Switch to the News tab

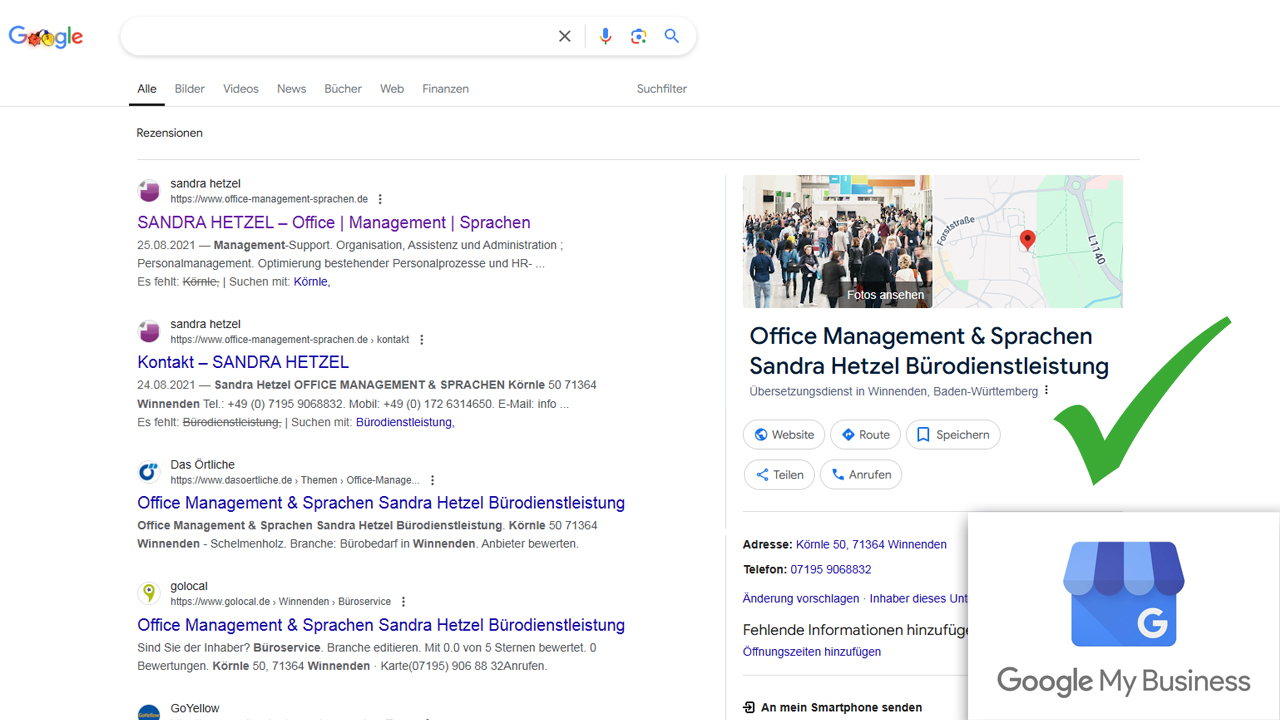(291, 89)
